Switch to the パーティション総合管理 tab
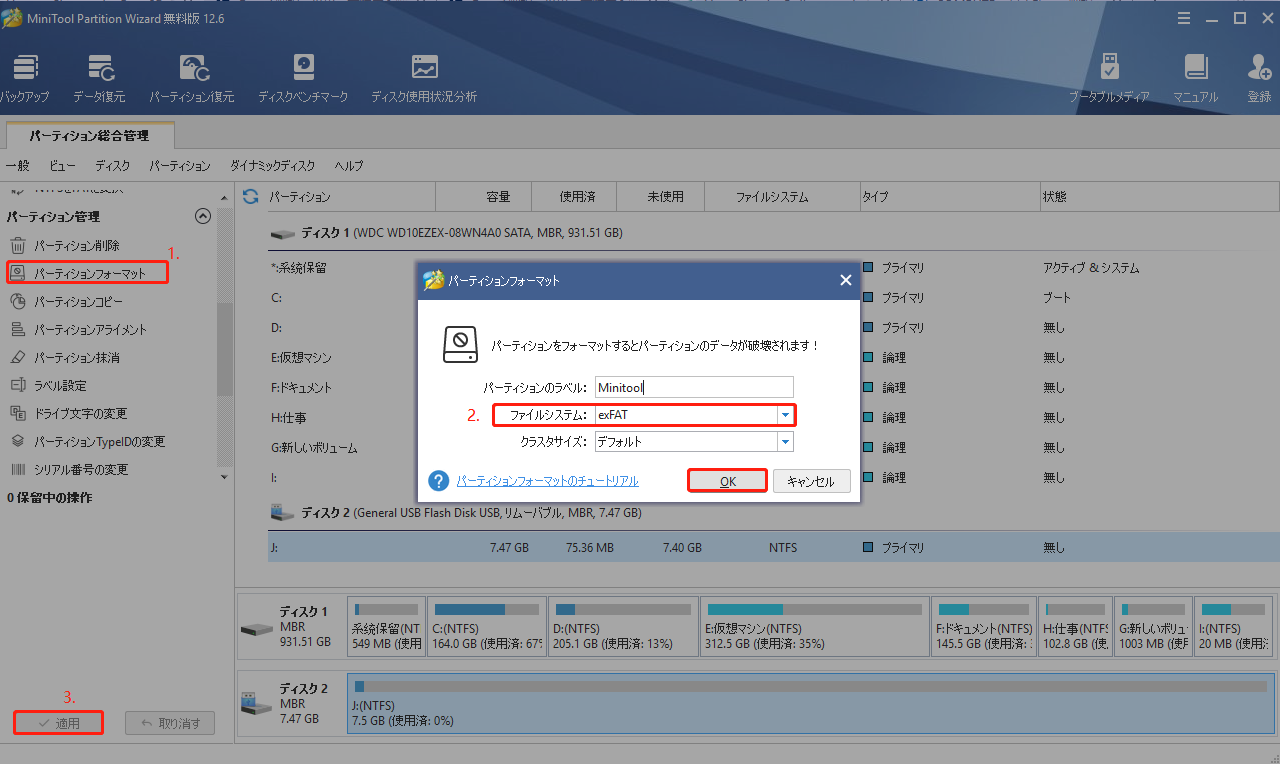1280x764 pixels. tap(90, 135)
